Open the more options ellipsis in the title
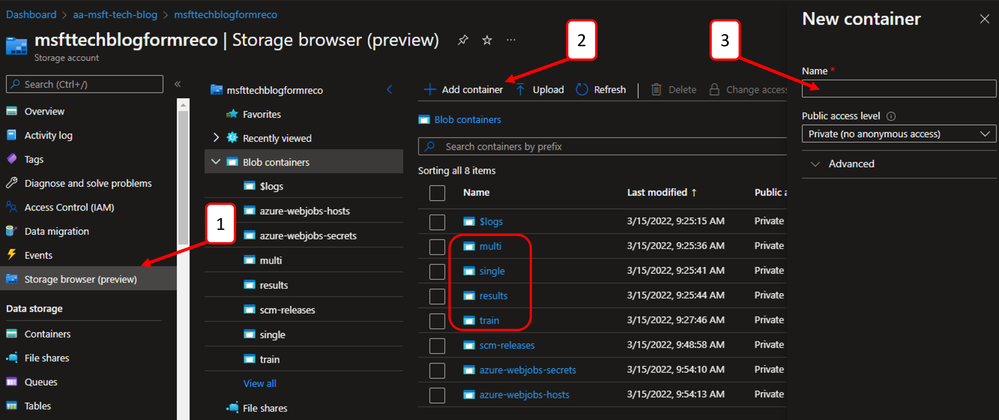The height and width of the screenshot is (420, 999). [511, 40]
